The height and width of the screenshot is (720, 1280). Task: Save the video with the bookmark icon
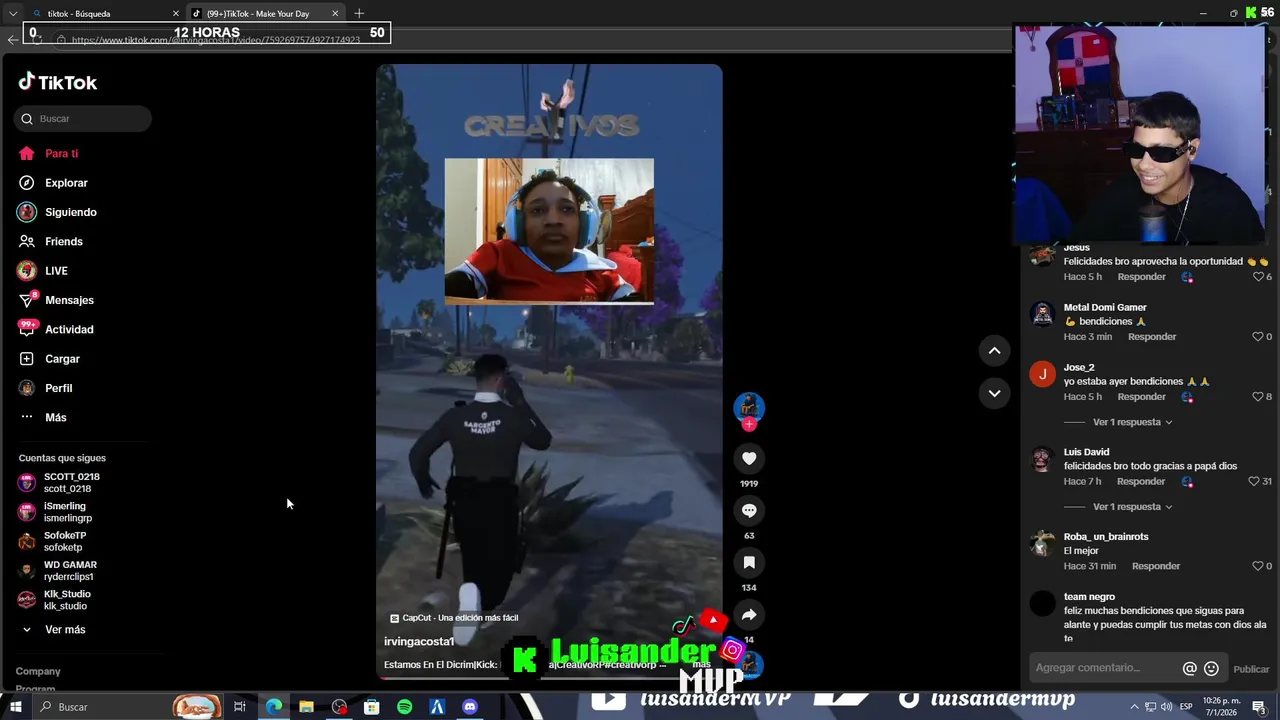tap(749, 562)
